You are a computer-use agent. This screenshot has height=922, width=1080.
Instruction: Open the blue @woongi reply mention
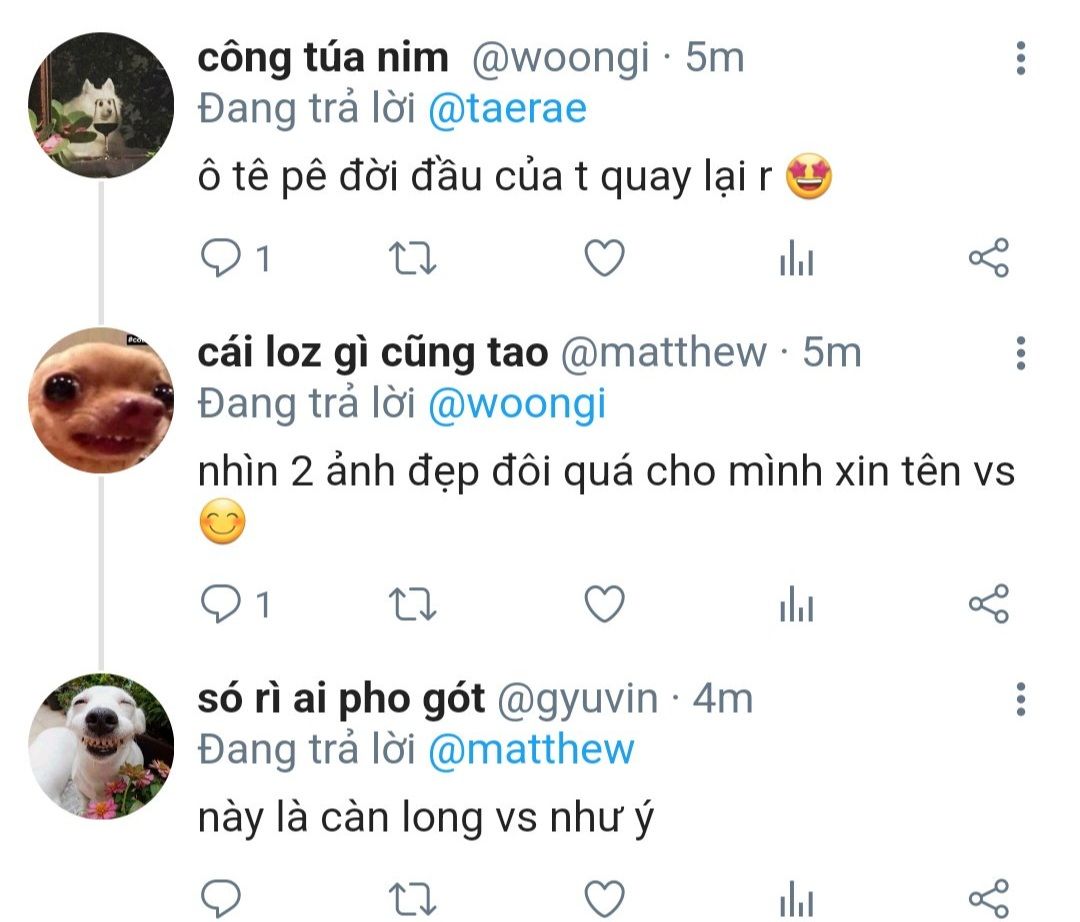[517, 404]
